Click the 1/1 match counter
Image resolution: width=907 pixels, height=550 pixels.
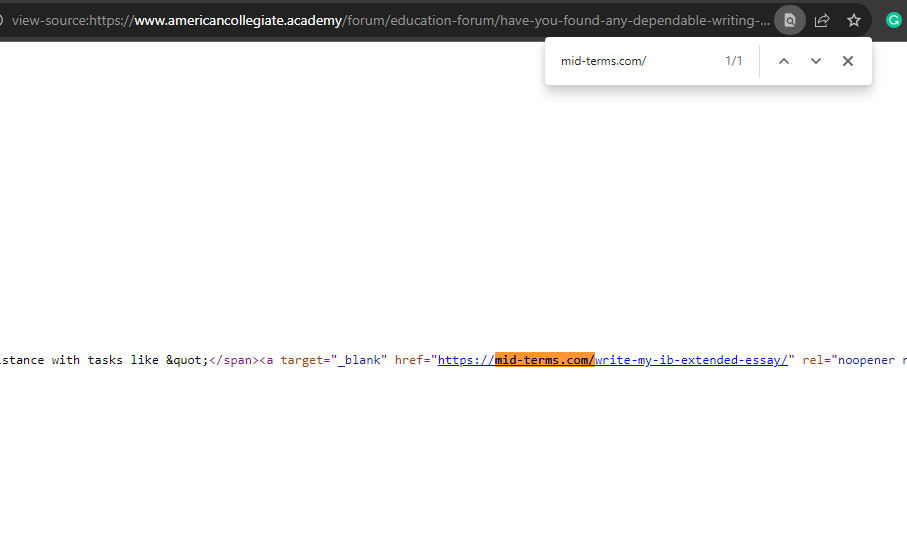[733, 61]
